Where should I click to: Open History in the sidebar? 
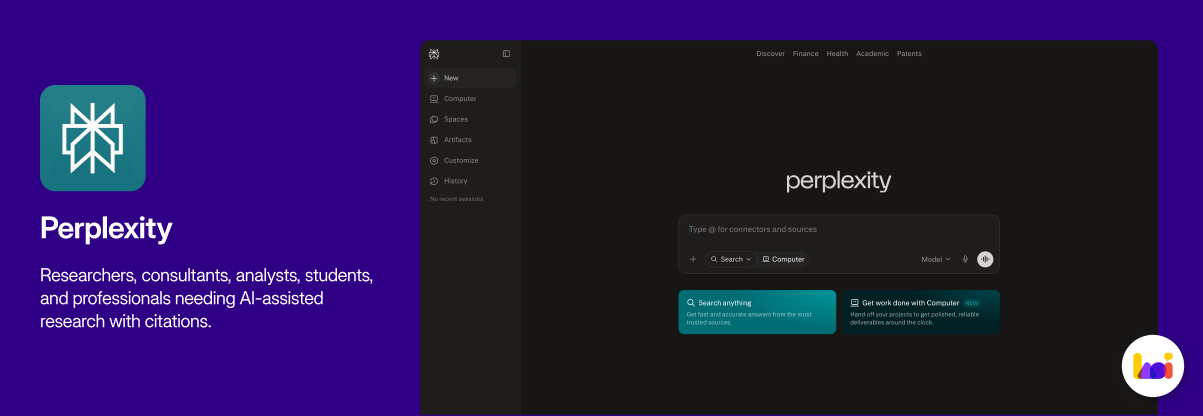click(x=470, y=181)
